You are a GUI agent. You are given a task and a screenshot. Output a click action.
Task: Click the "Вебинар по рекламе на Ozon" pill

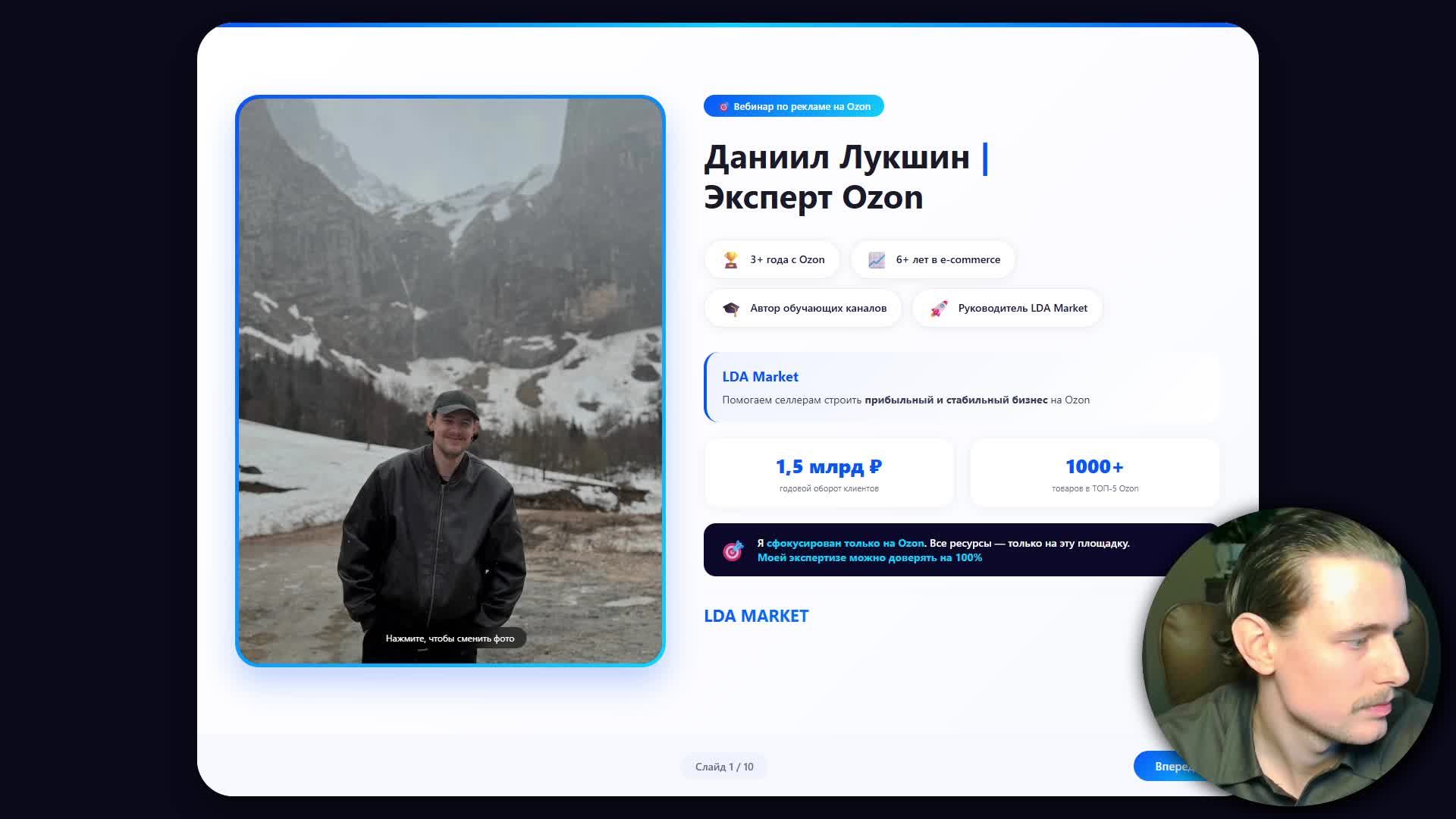(794, 106)
